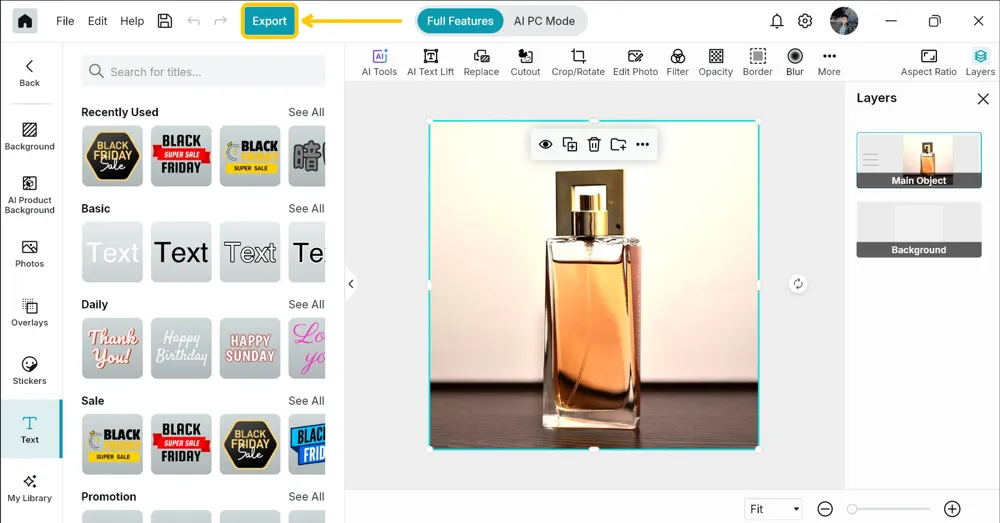Save the project with the disk icon
The width and height of the screenshot is (1000, 523).
tap(165, 21)
